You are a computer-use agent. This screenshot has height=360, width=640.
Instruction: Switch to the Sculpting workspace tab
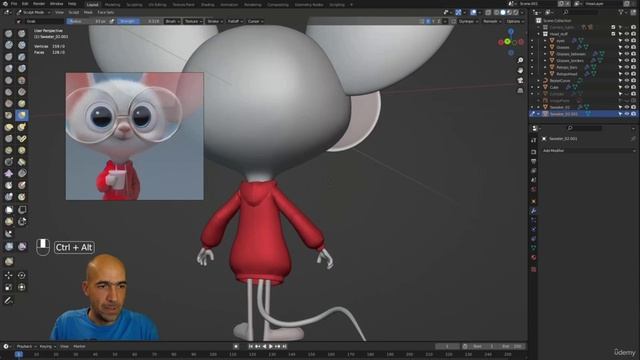(134, 5)
